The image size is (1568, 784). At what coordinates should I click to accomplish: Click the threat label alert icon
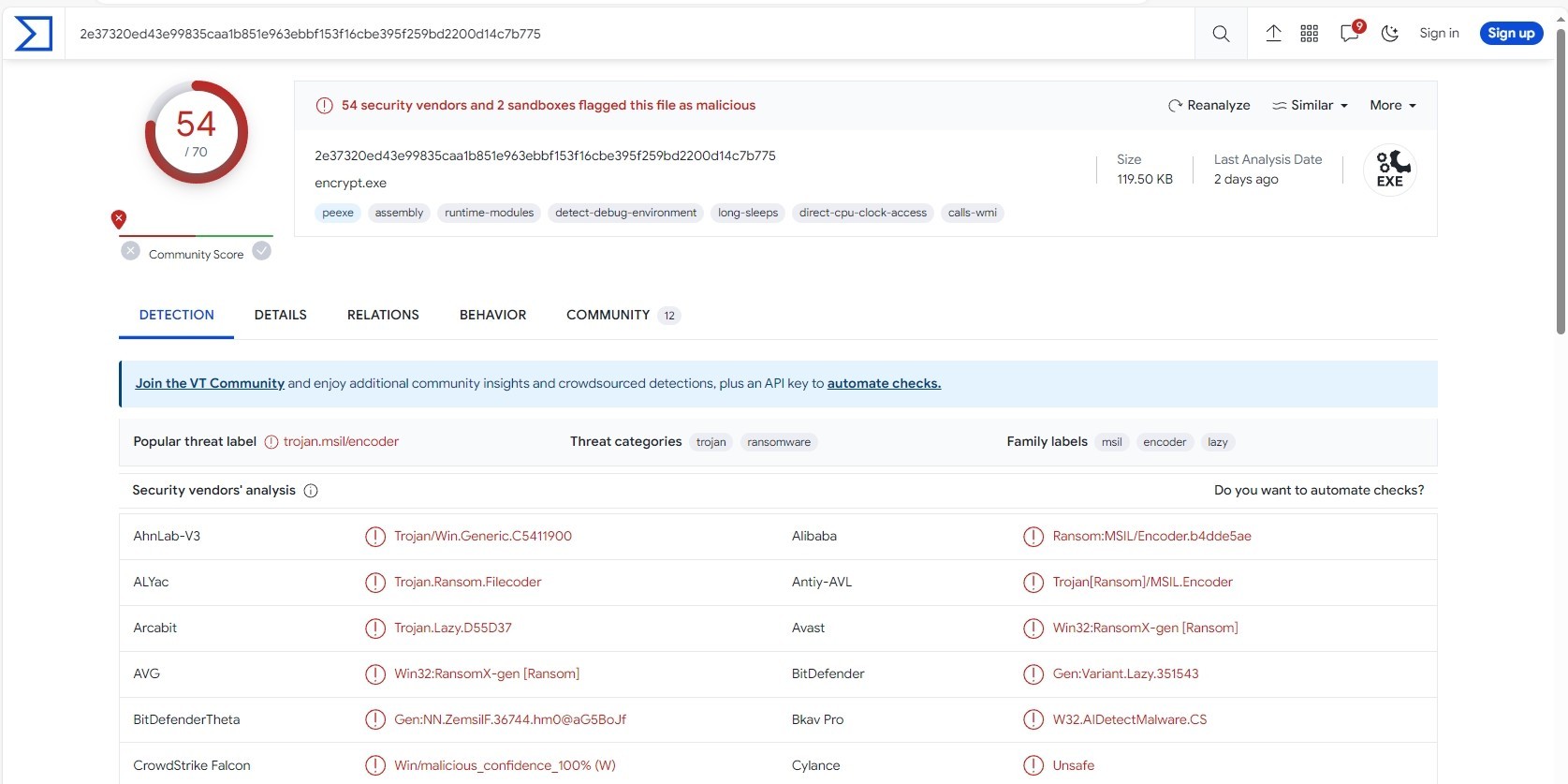point(271,442)
